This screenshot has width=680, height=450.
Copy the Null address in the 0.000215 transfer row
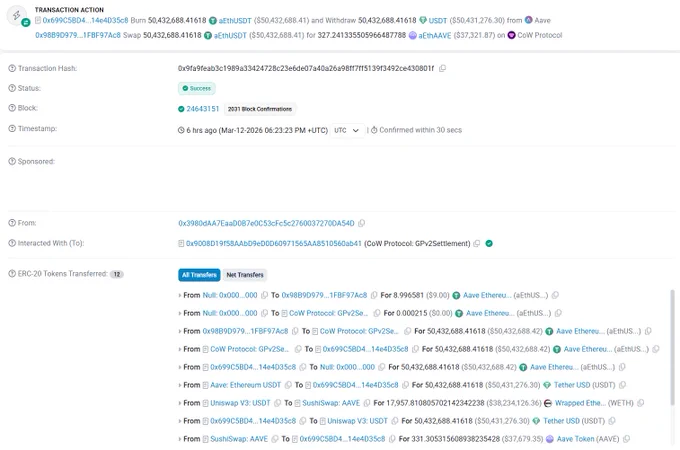tap(264, 313)
